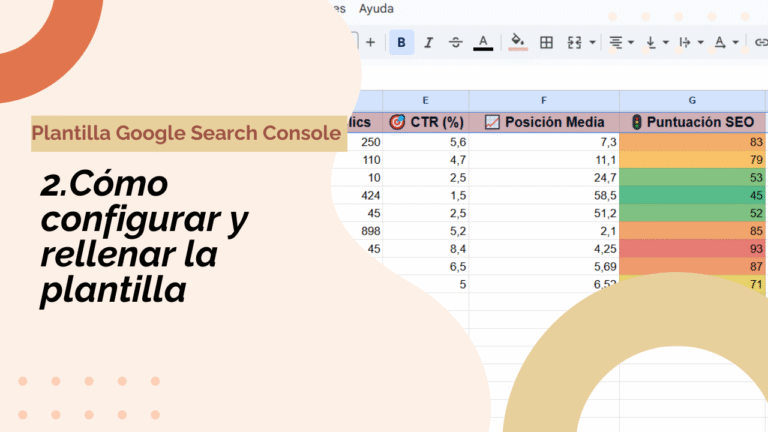
Task: Apply italic formatting
Action: click(x=429, y=43)
